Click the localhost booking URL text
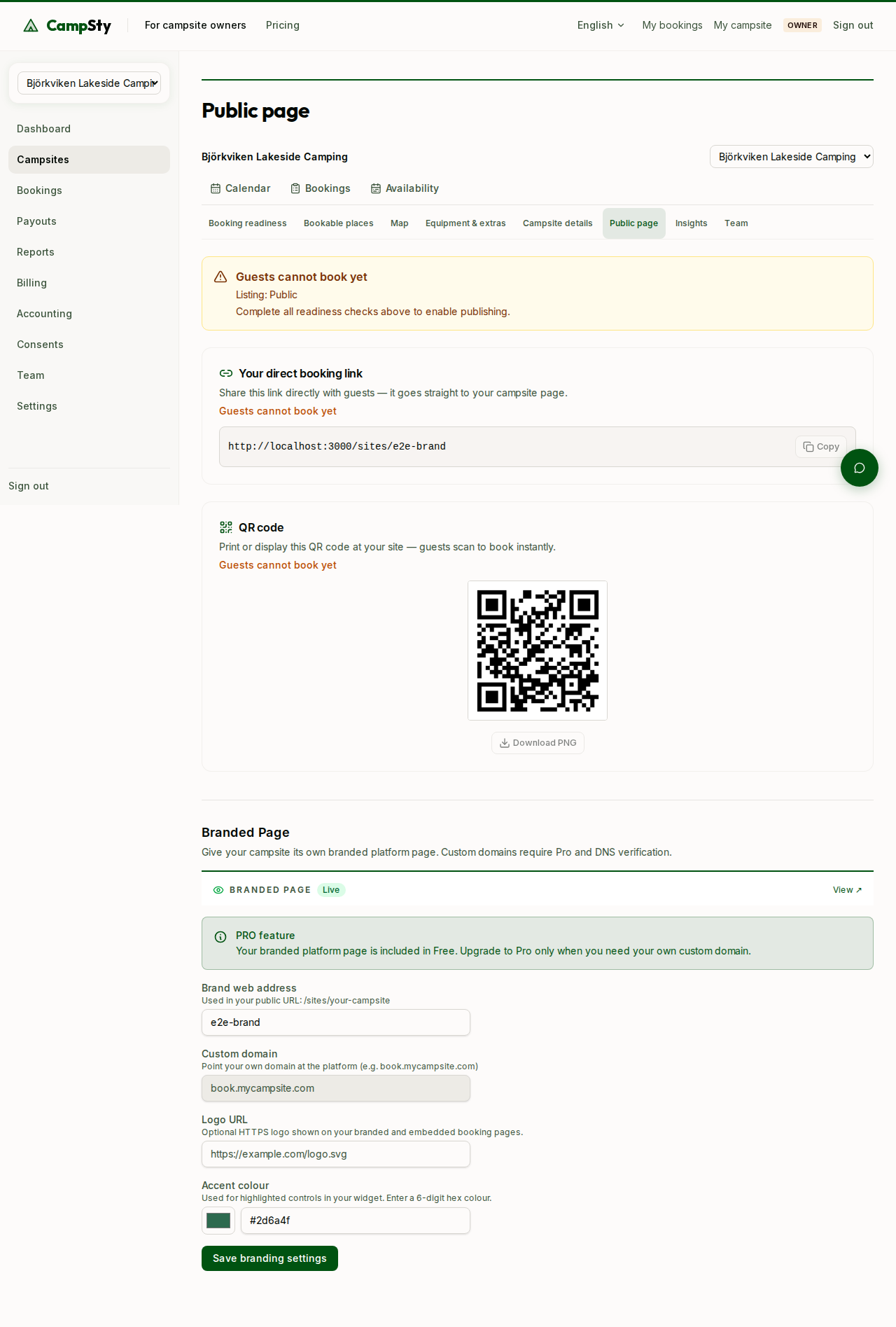Screen dimensions: 896x1327 pyautogui.click(x=337, y=447)
